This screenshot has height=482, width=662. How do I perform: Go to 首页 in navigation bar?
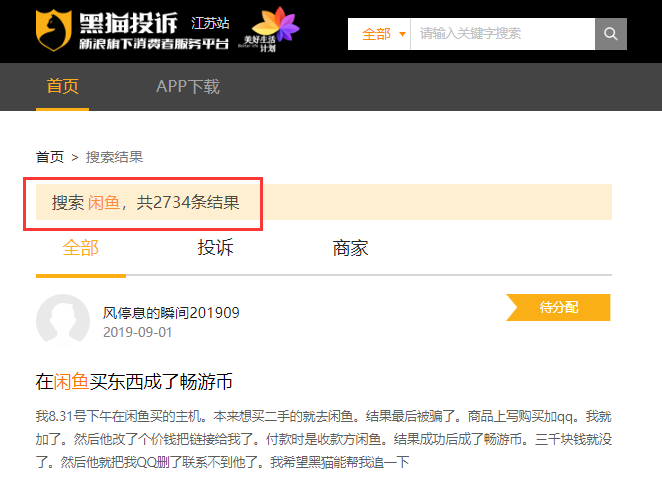62,87
